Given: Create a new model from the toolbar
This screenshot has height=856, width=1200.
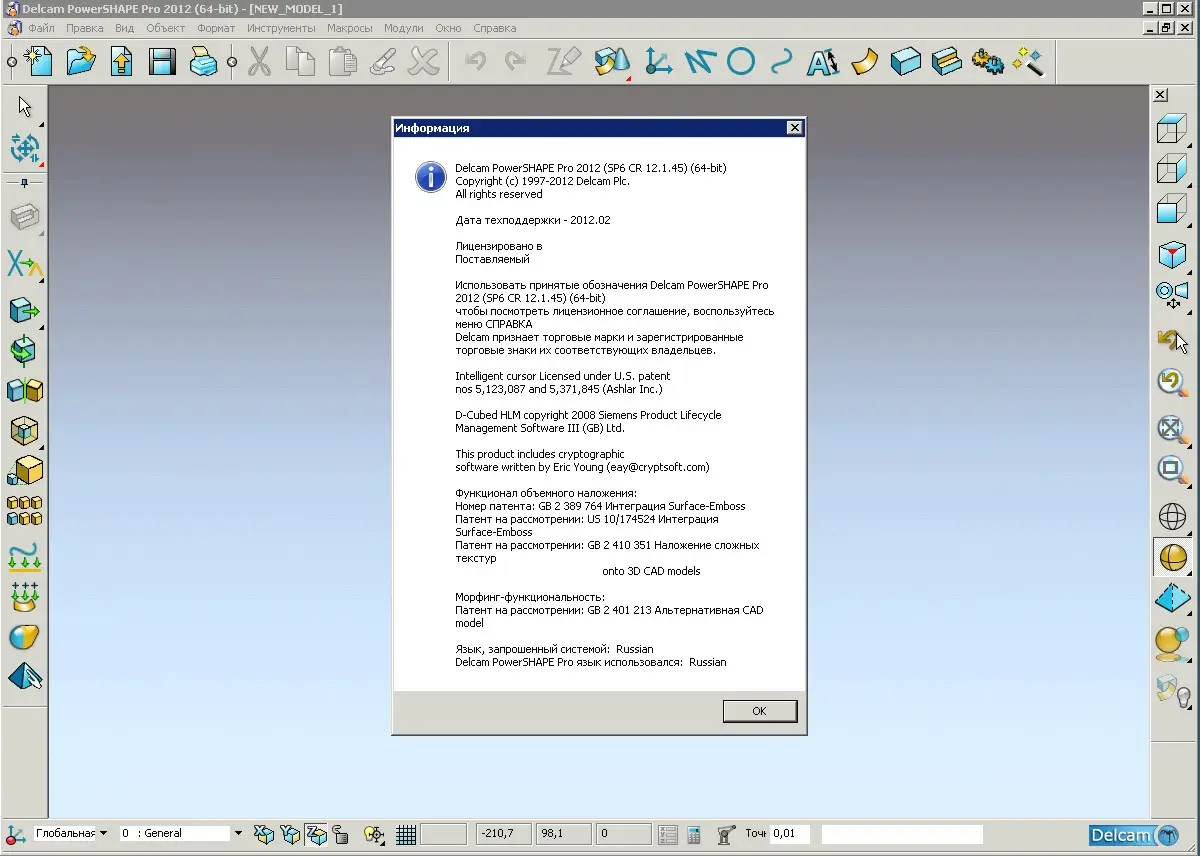Looking at the screenshot, I should point(38,62).
